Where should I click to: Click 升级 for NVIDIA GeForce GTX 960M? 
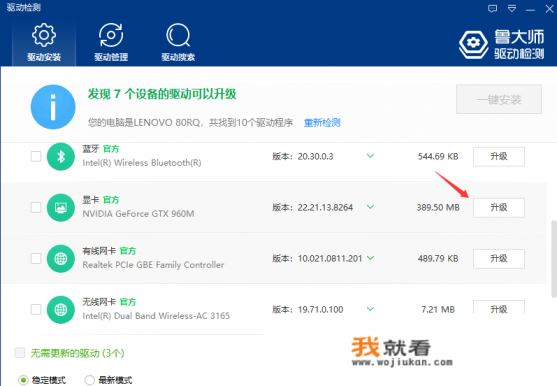click(499, 208)
